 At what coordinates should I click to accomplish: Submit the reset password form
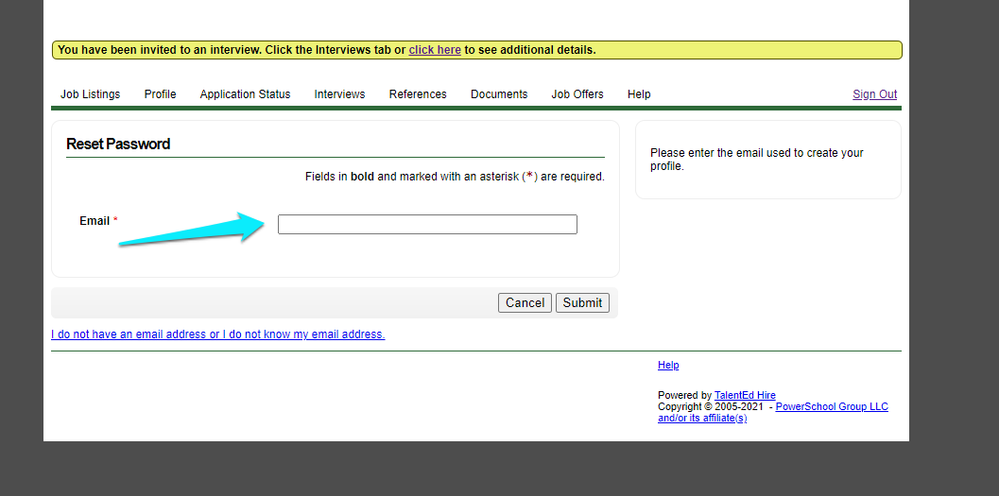click(582, 302)
